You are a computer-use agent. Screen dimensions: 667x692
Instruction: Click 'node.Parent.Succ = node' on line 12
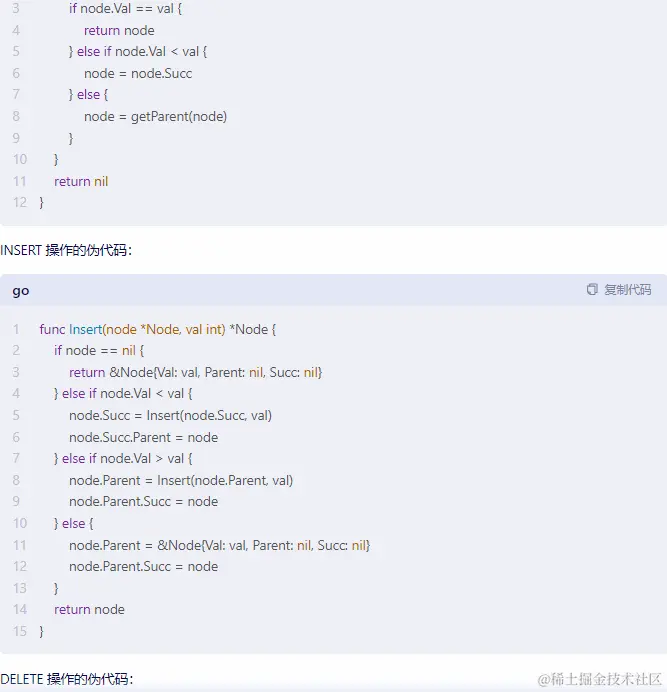coord(143,567)
